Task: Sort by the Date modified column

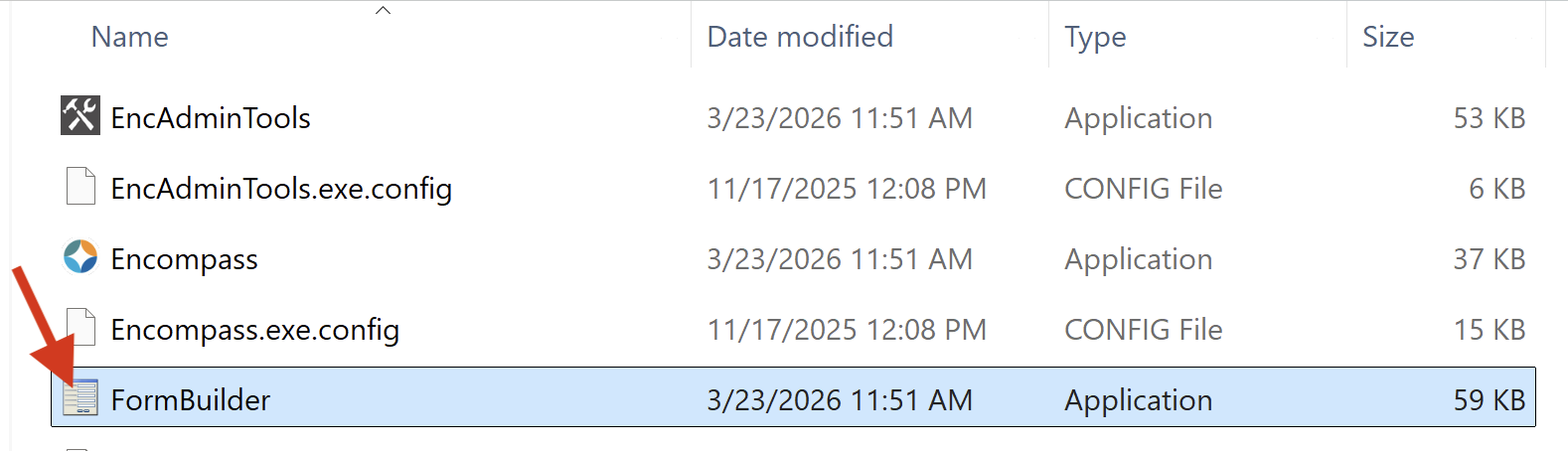Action: (x=800, y=37)
